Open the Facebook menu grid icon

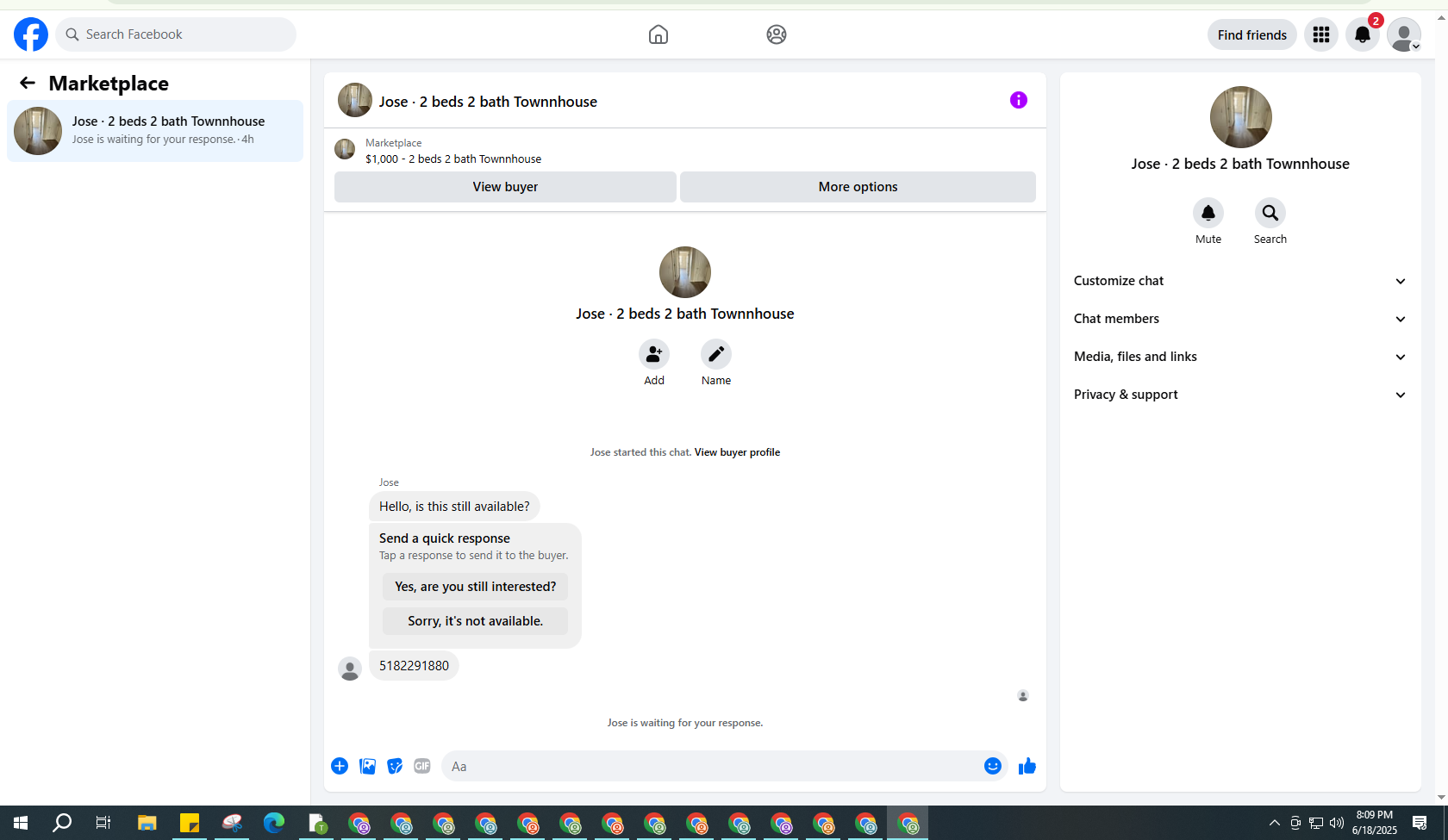1321,34
